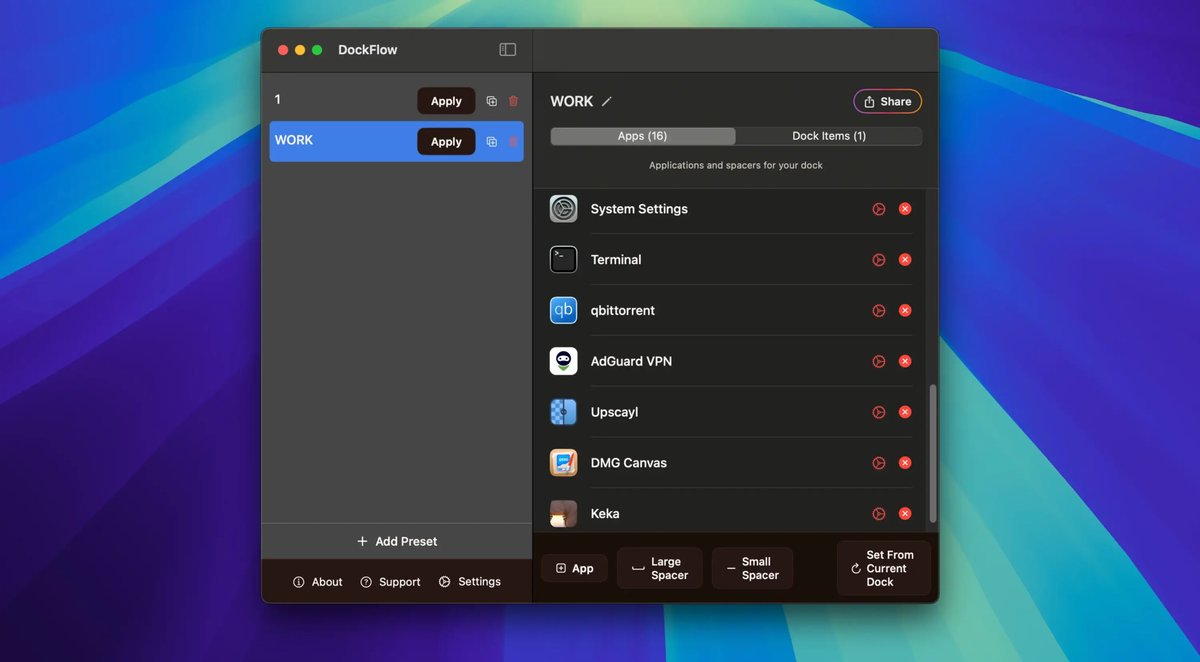
Task: Toggle the sidebar panel icon
Action: (507, 48)
